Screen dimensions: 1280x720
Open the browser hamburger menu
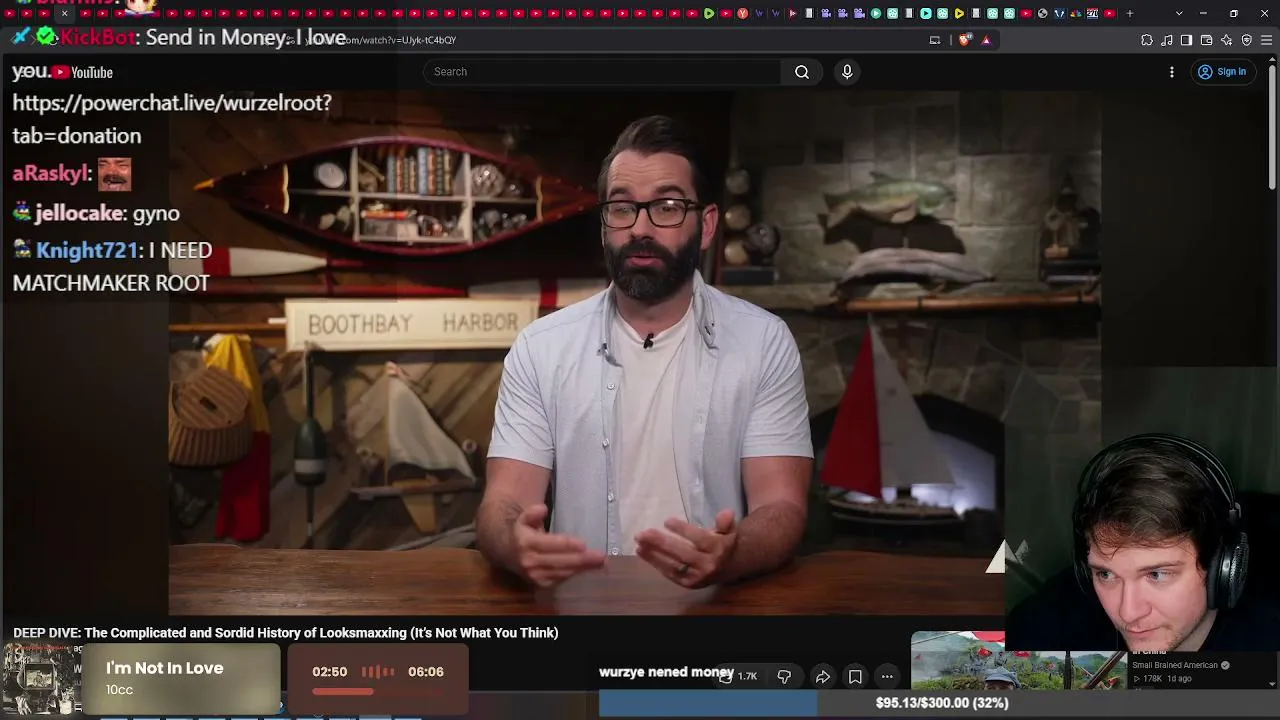pyautogui.click(x=1267, y=40)
